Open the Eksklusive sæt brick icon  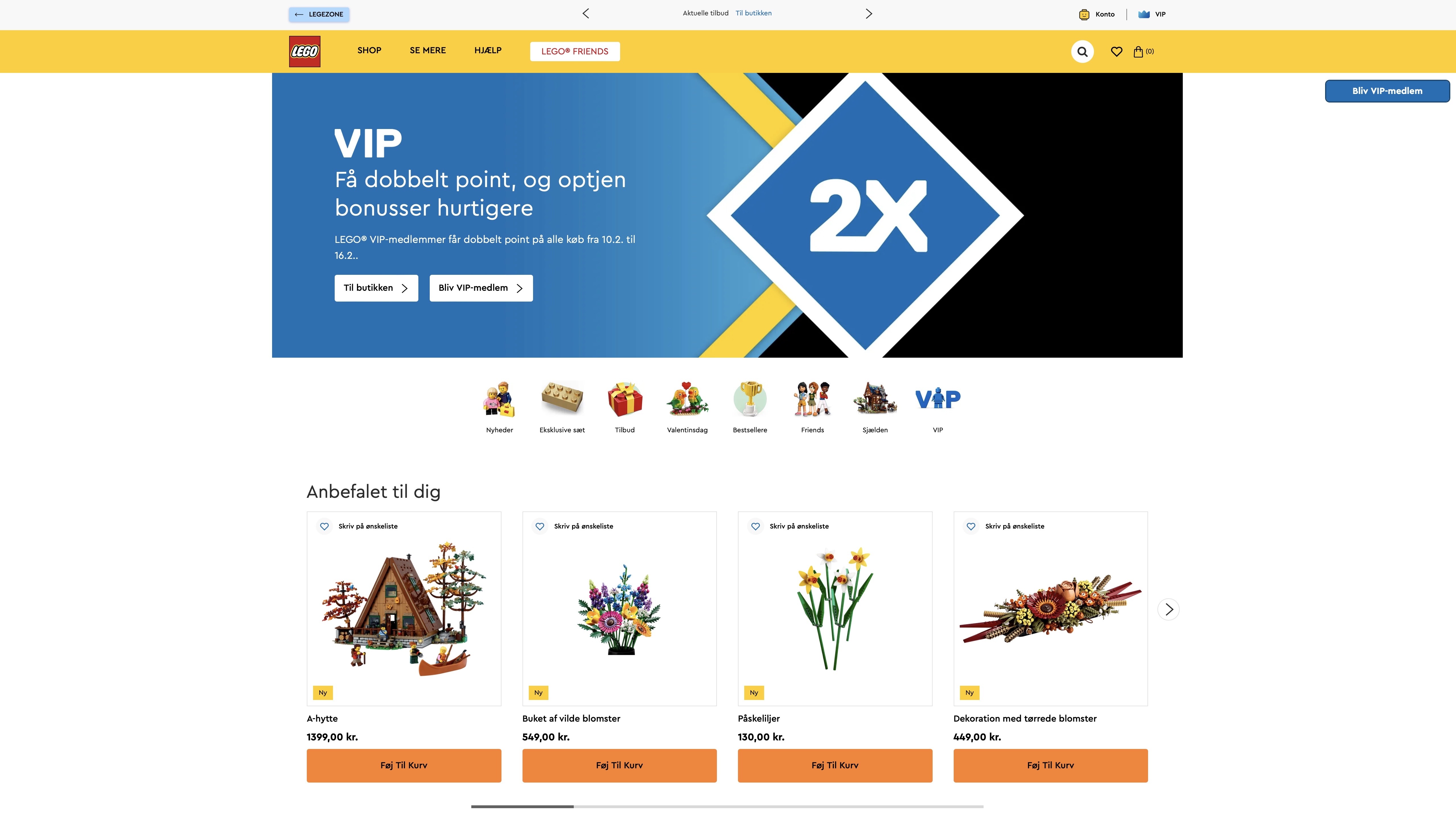562,399
